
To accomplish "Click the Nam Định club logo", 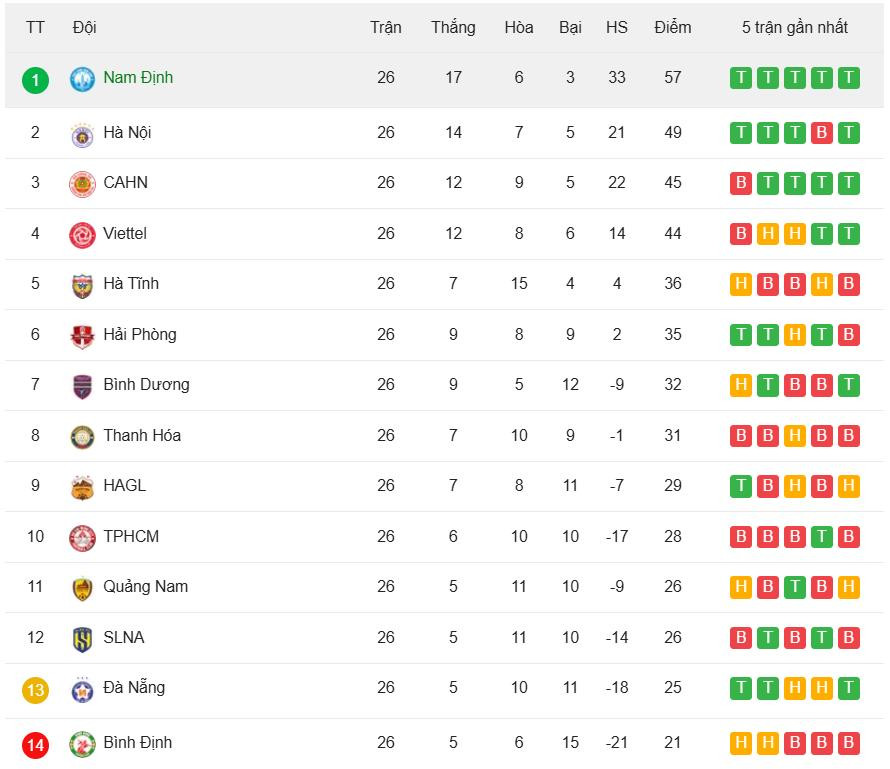I will pos(82,79).
